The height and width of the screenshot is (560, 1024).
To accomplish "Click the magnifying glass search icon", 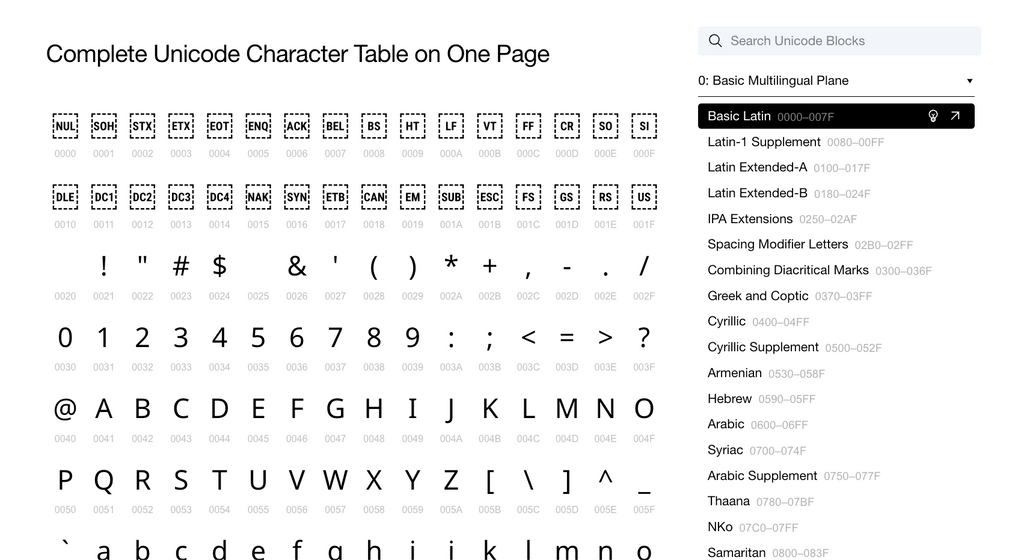I will [x=715, y=41].
